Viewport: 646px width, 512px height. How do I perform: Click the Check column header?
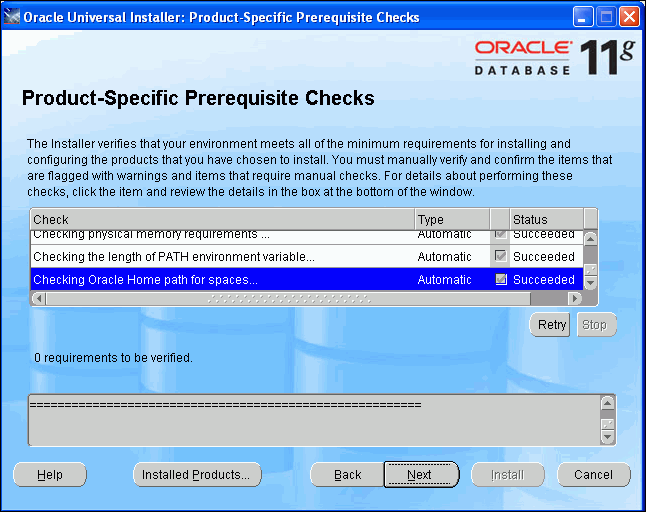(222, 219)
